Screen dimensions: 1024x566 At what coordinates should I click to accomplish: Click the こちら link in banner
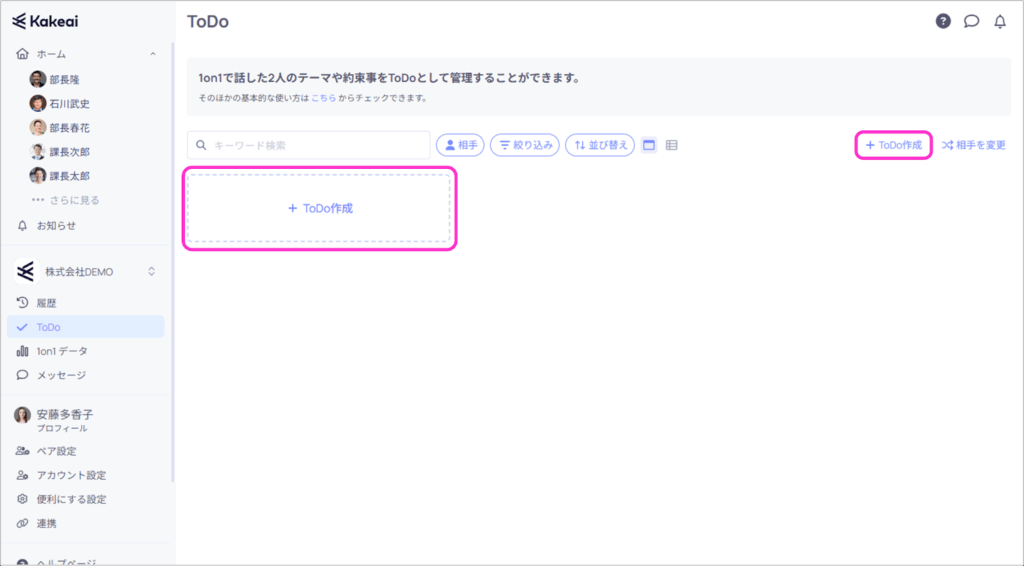point(322,98)
